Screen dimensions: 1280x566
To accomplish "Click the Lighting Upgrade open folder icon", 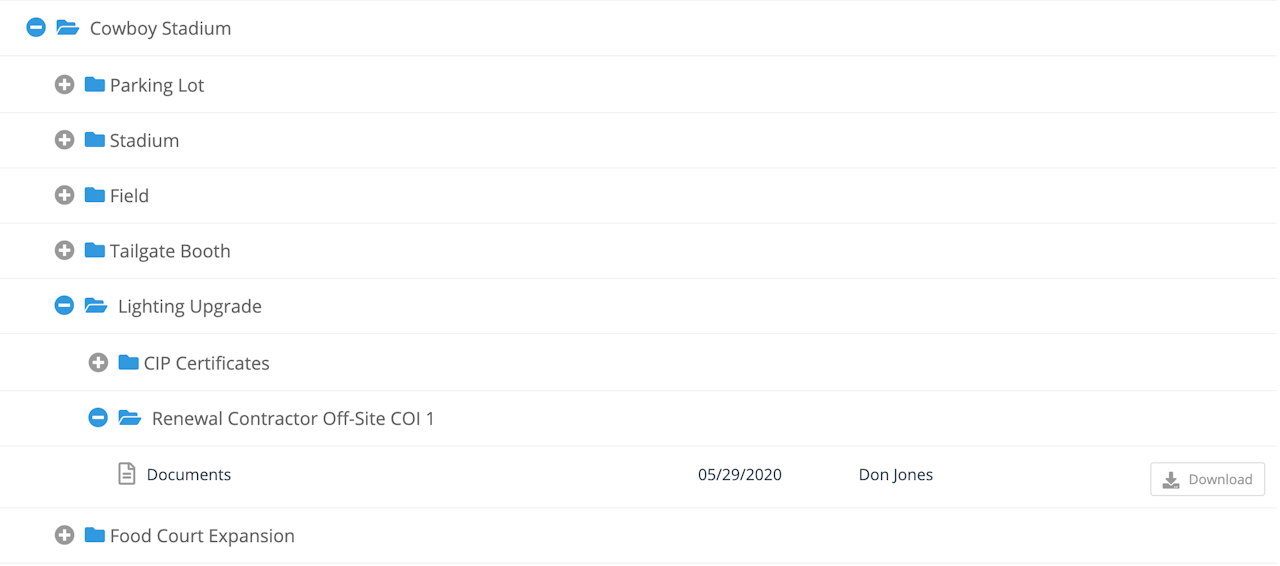I will pos(96,306).
